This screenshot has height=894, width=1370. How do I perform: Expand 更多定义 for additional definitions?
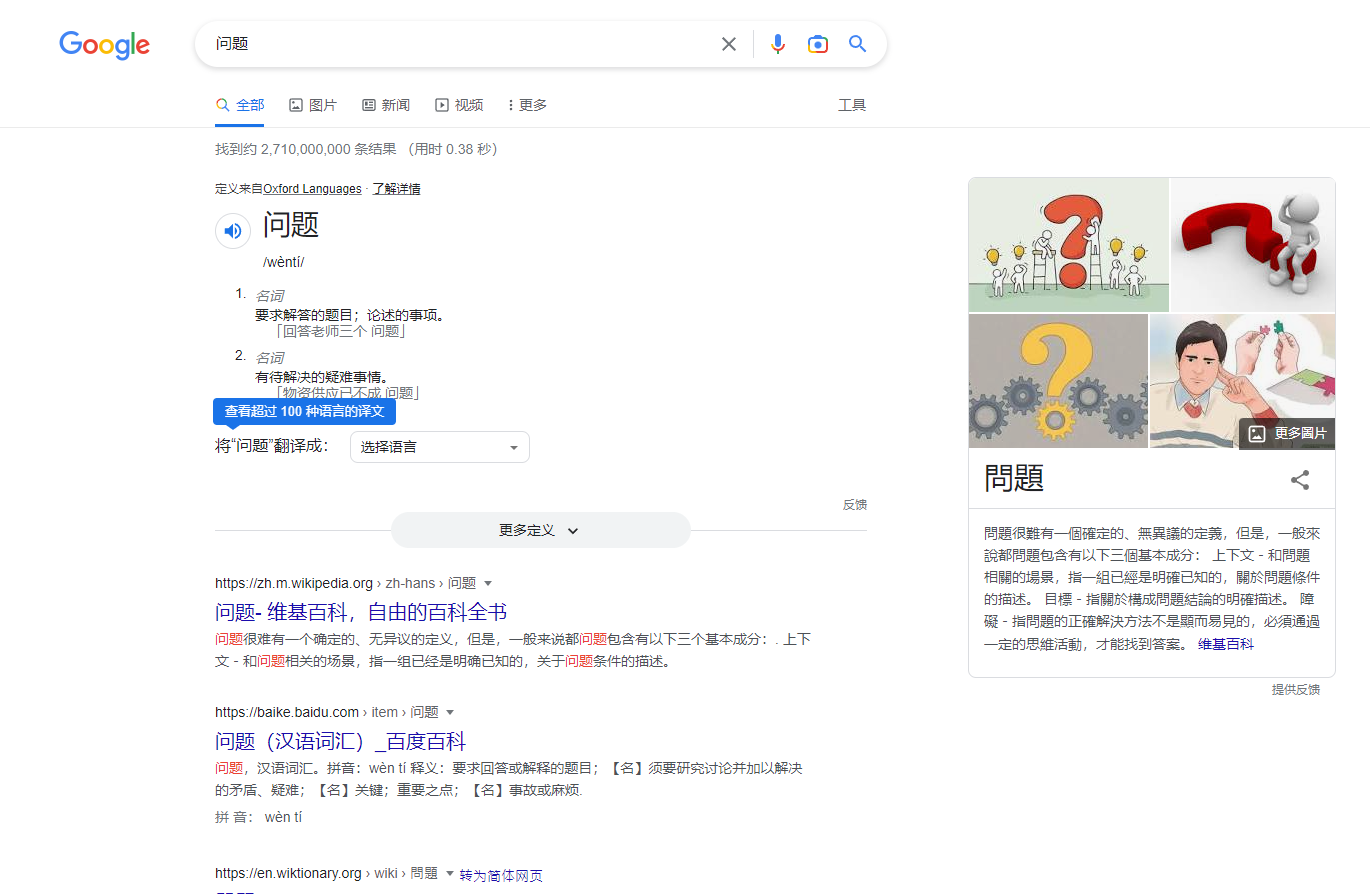[540, 530]
